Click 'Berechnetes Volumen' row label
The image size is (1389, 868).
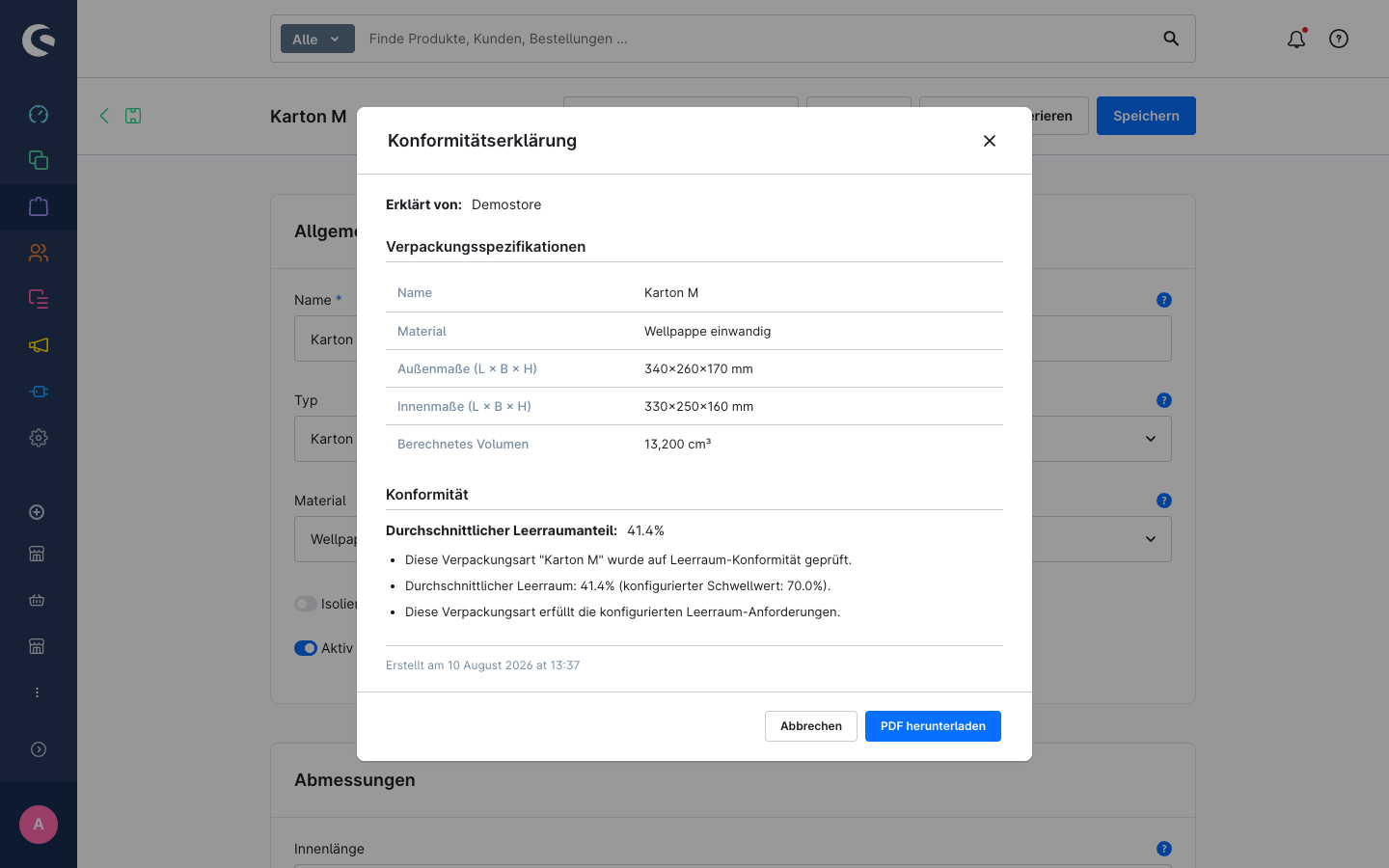point(463,444)
